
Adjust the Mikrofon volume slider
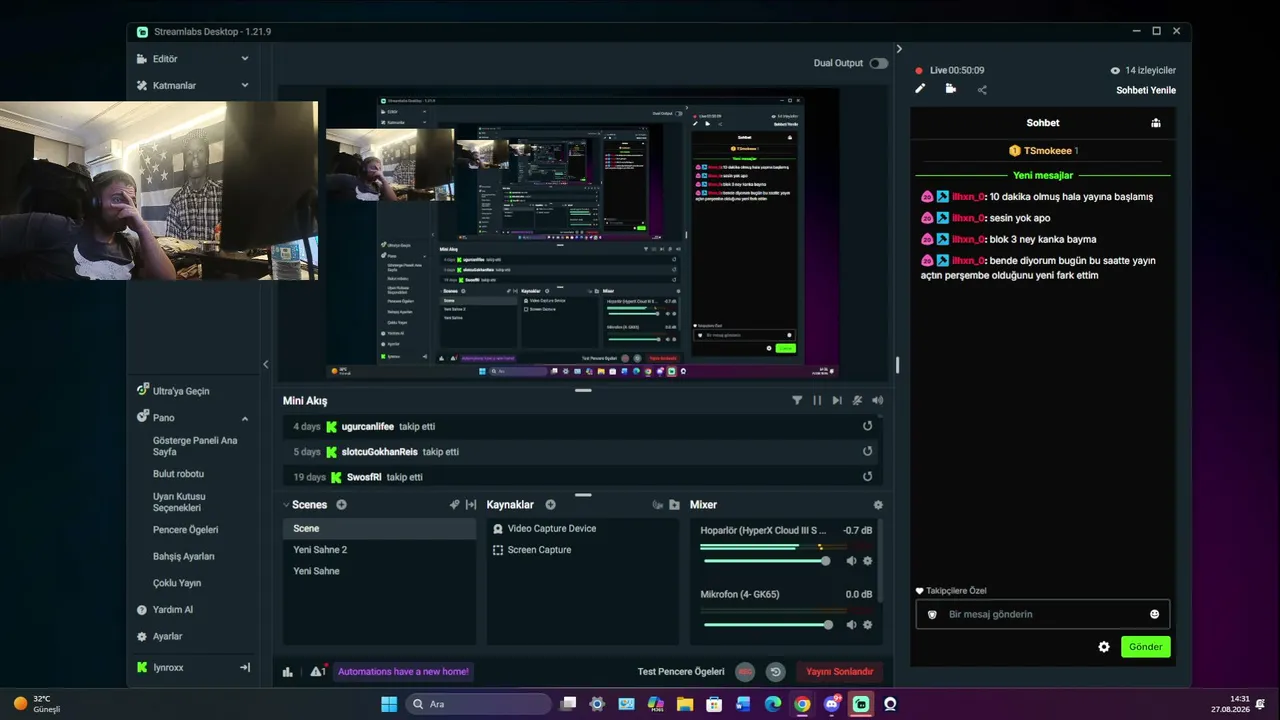coord(768,625)
